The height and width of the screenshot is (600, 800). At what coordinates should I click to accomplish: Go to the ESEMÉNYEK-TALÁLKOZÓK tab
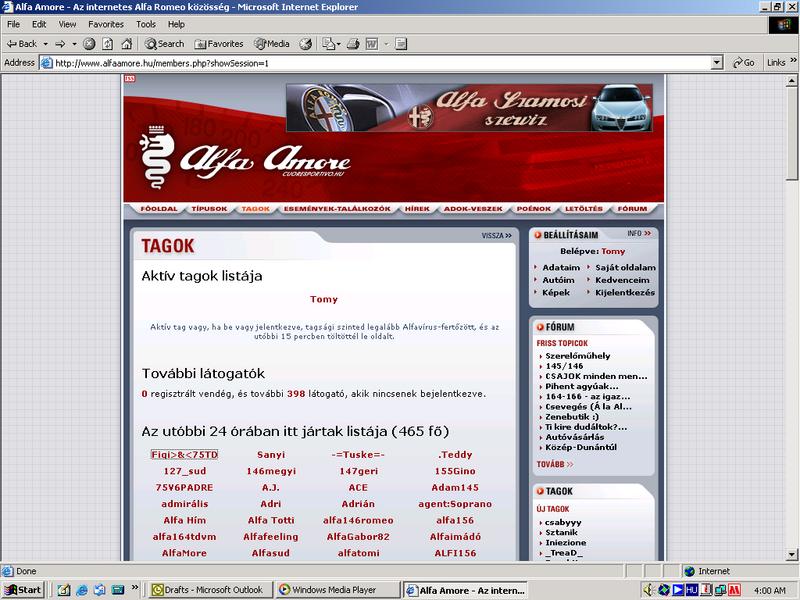pyautogui.click(x=337, y=209)
